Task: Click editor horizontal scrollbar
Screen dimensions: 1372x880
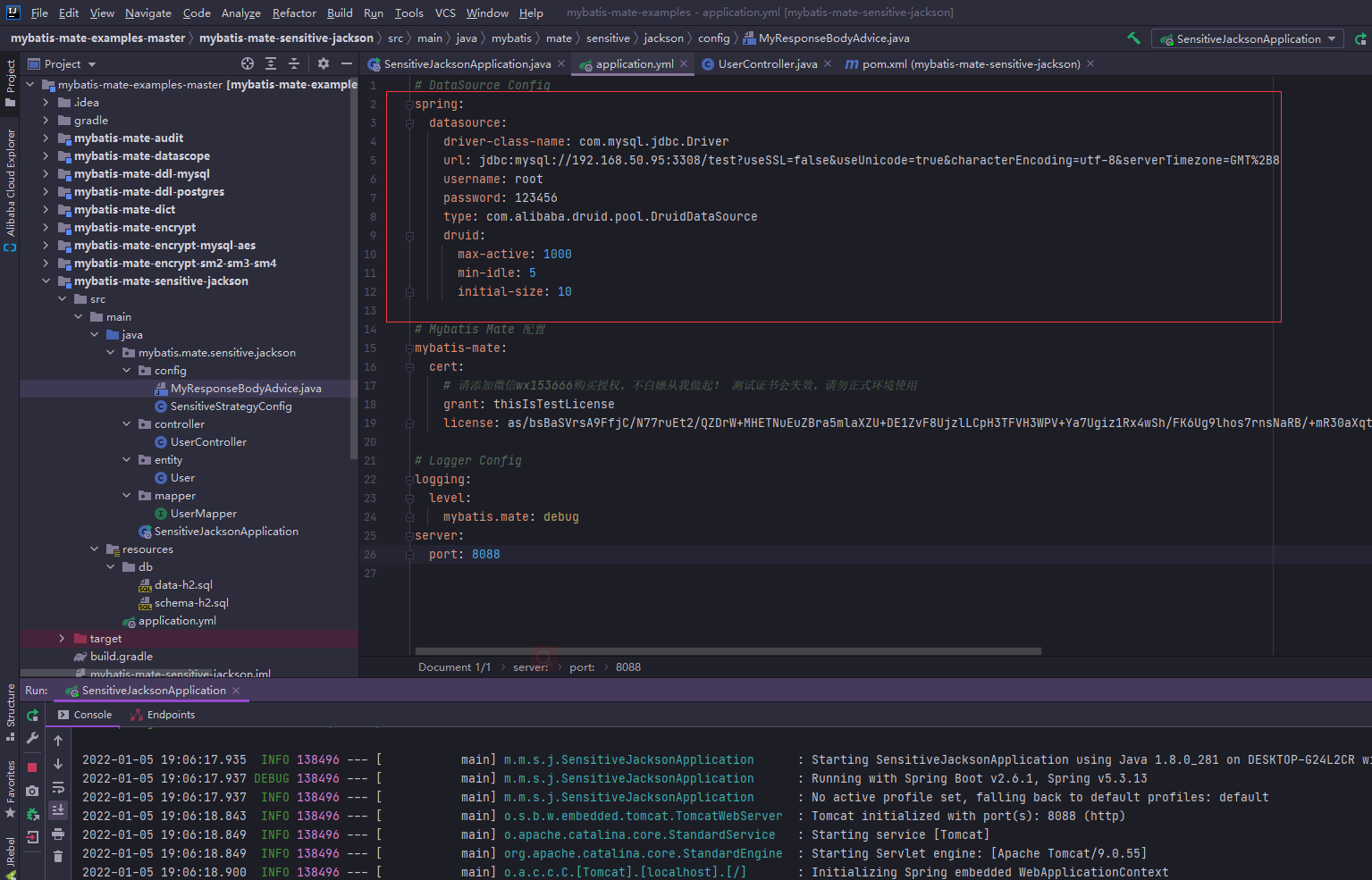Action: [728, 651]
